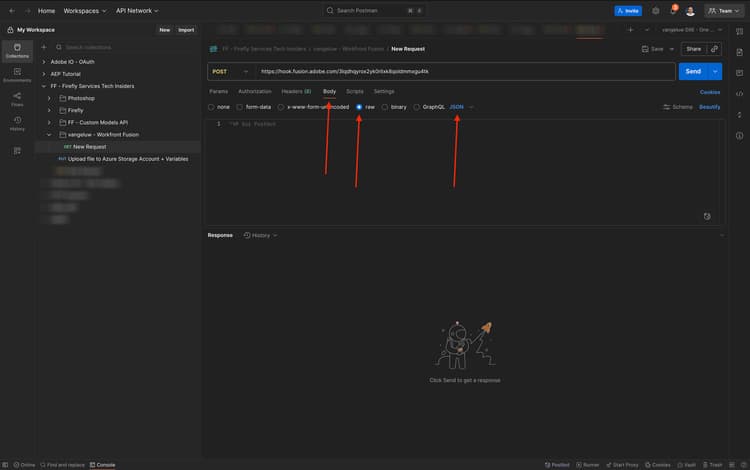Open the comments icon in the right sidebar
Screen dimensions: 750x470
click(x=739, y=73)
